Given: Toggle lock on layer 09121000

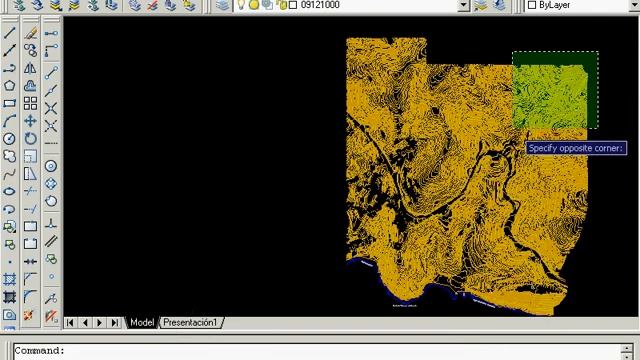Looking at the screenshot, I should [282, 5].
